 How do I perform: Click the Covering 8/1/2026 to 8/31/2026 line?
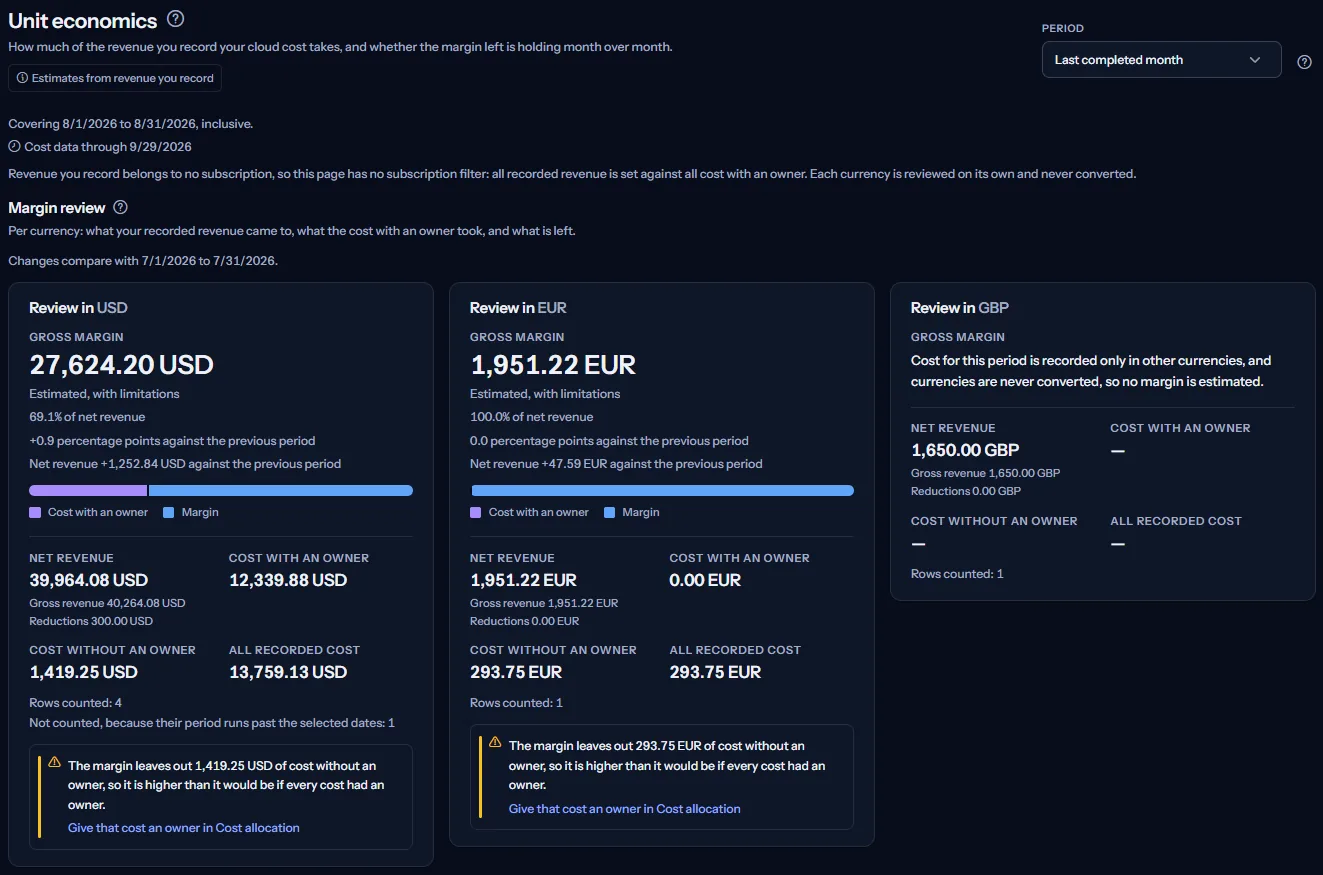tap(131, 124)
